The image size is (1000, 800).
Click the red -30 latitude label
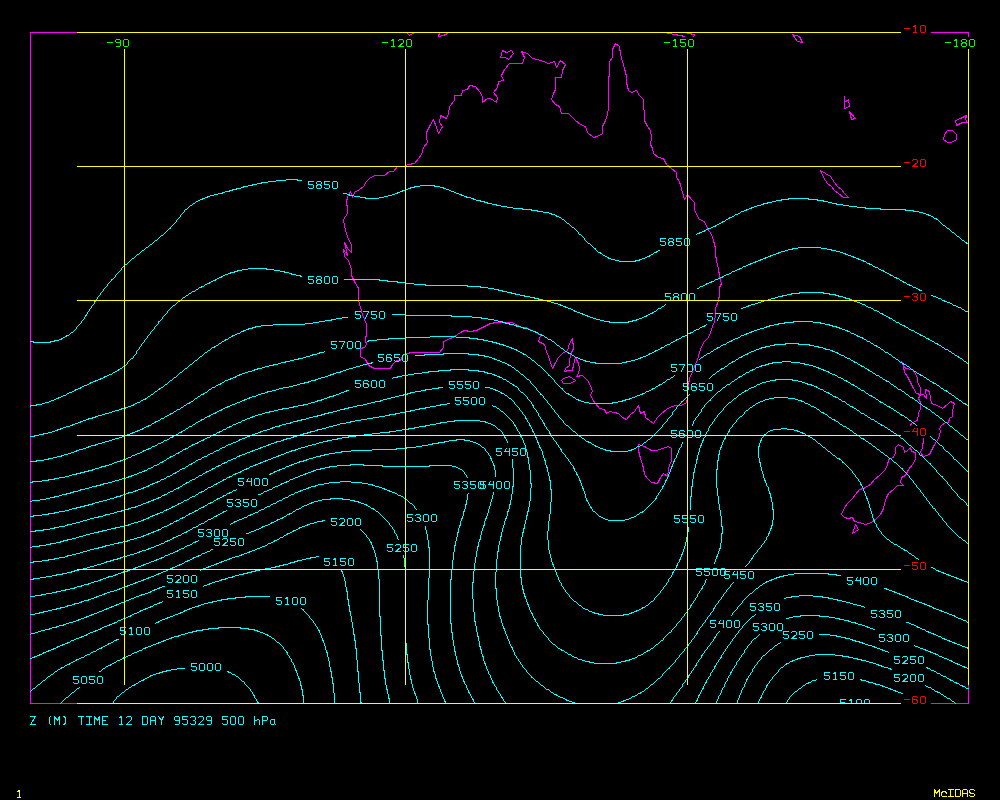914,298
